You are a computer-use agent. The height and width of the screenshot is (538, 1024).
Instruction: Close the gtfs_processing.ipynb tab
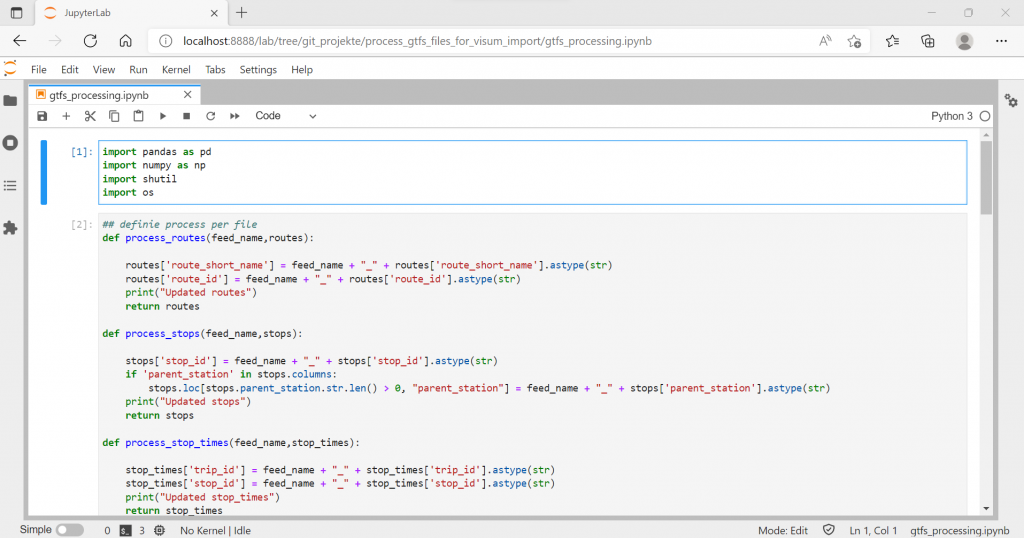pyautogui.click(x=187, y=95)
